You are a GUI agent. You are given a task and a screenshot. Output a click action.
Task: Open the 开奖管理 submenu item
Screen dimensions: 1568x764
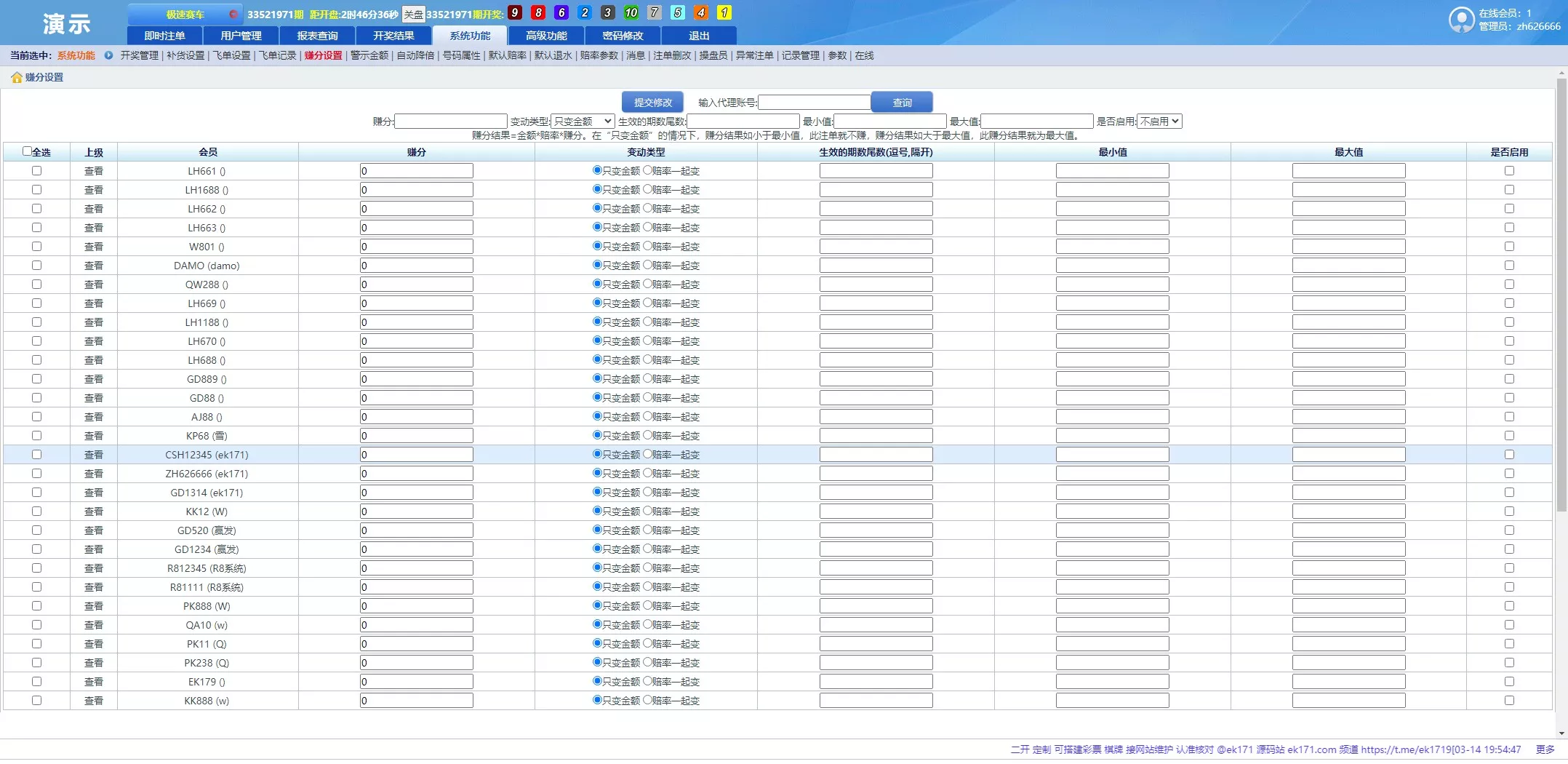(x=139, y=55)
